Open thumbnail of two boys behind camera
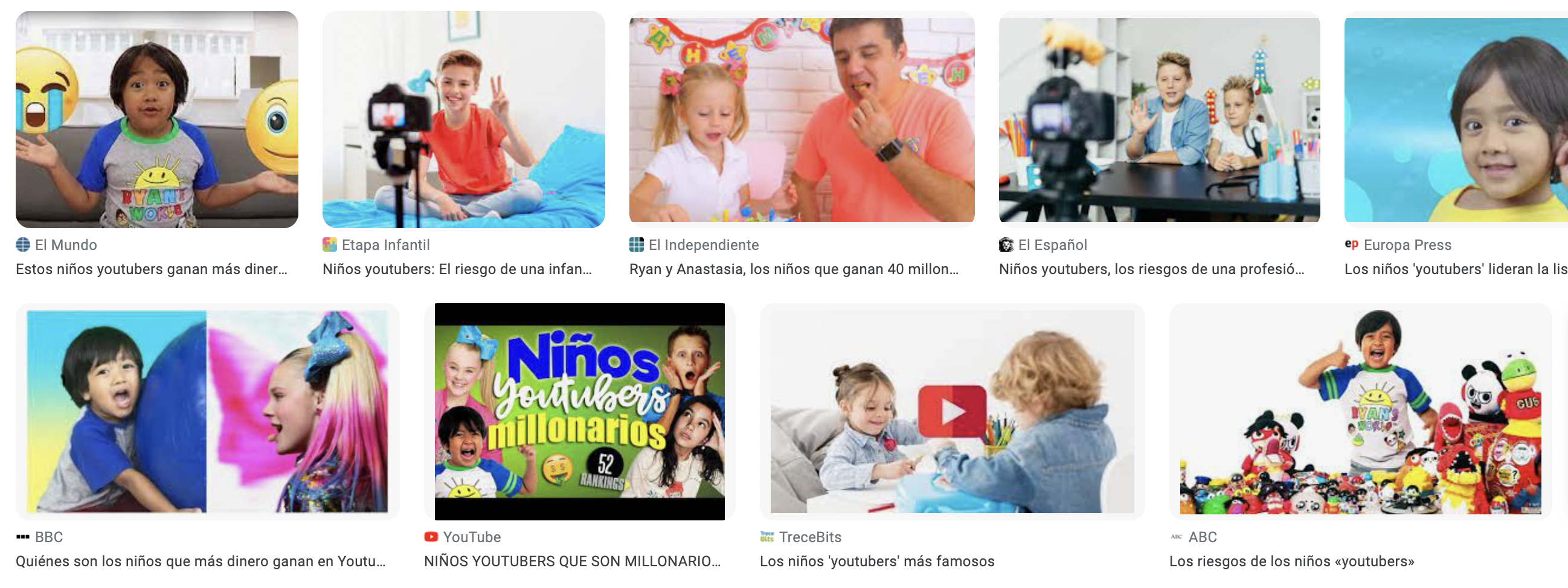1568x588 pixels. click(1159, 120)
